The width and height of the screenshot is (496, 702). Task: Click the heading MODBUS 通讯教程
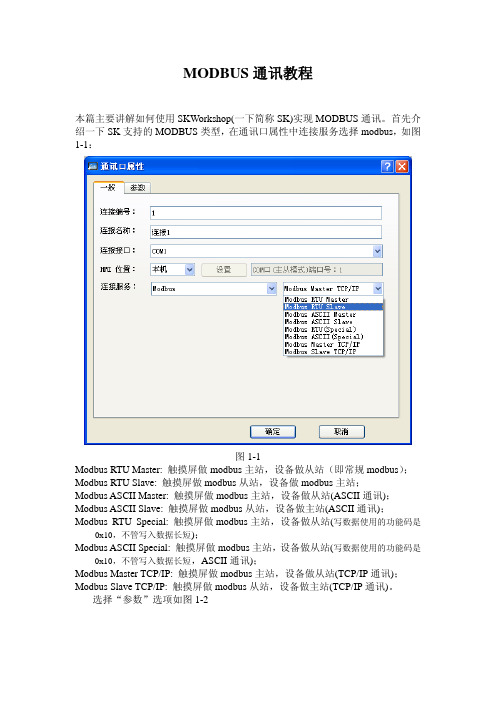[x=248, y=73]
